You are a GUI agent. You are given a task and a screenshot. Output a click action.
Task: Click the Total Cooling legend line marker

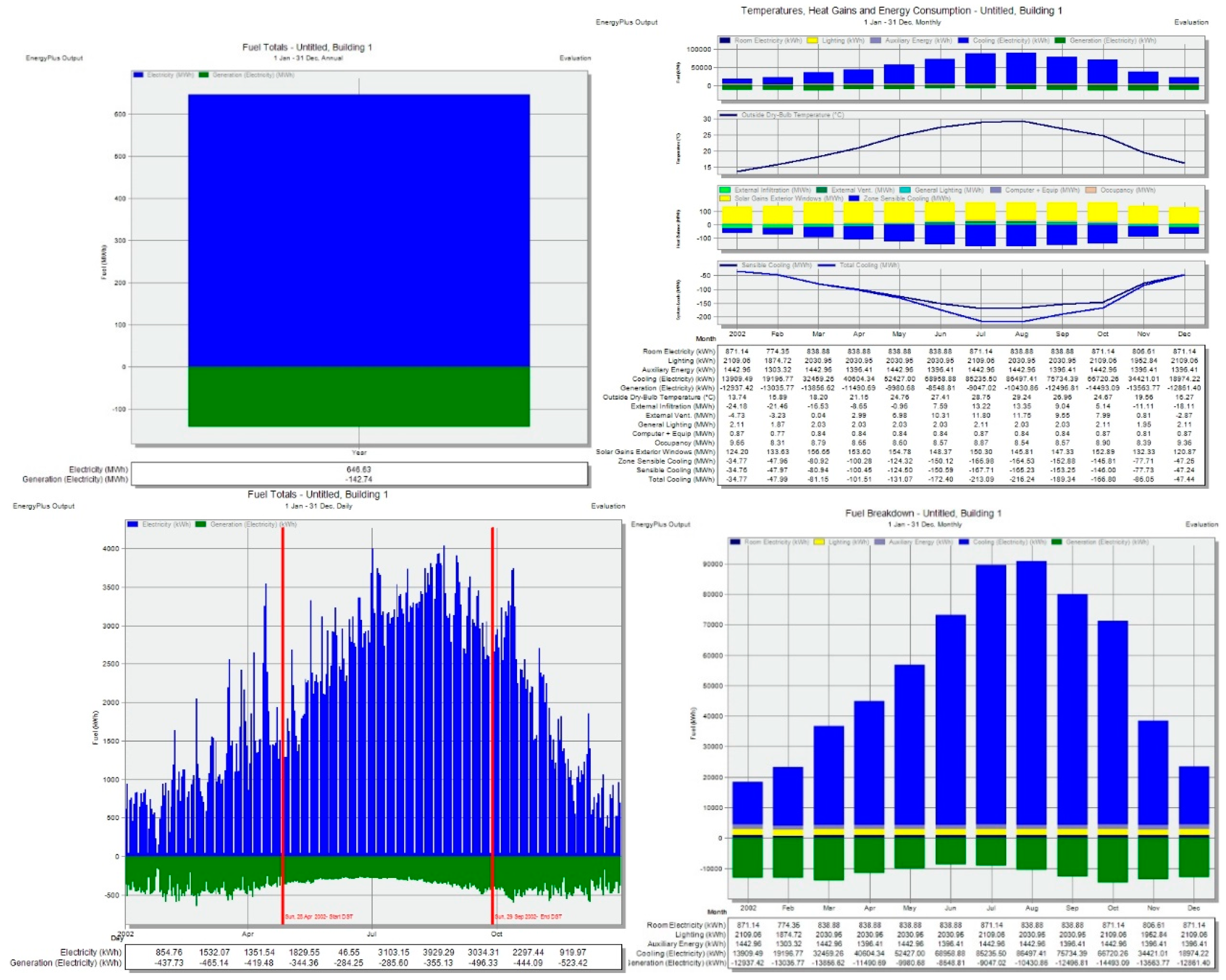(827, 265)
